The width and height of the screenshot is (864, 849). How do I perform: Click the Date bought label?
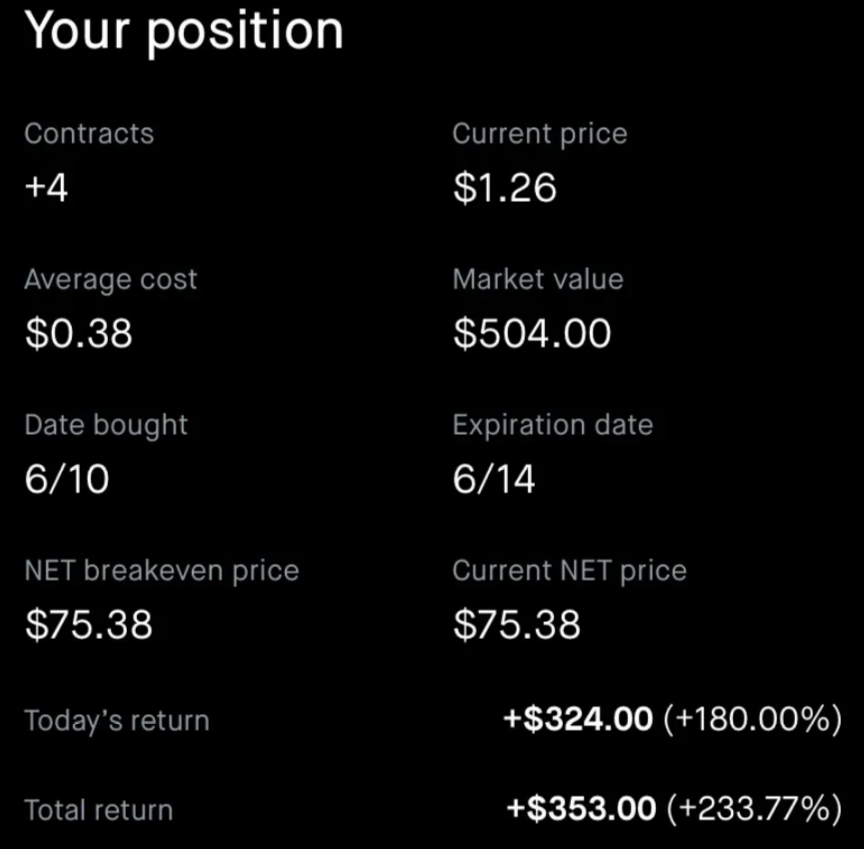106,425
